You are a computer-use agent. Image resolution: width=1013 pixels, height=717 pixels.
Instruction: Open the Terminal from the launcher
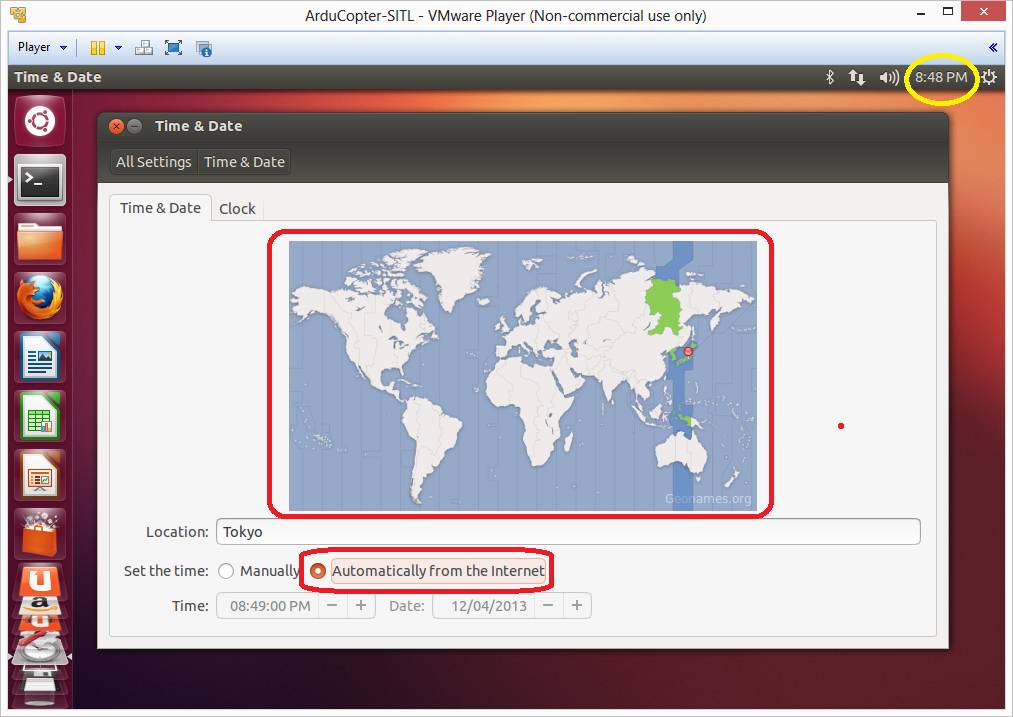[40, 180]
